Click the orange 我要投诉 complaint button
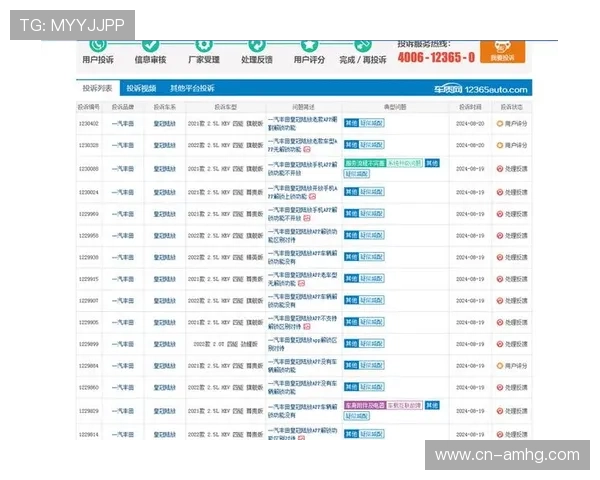This screenshot has width=600, height=480. (502, 51)
